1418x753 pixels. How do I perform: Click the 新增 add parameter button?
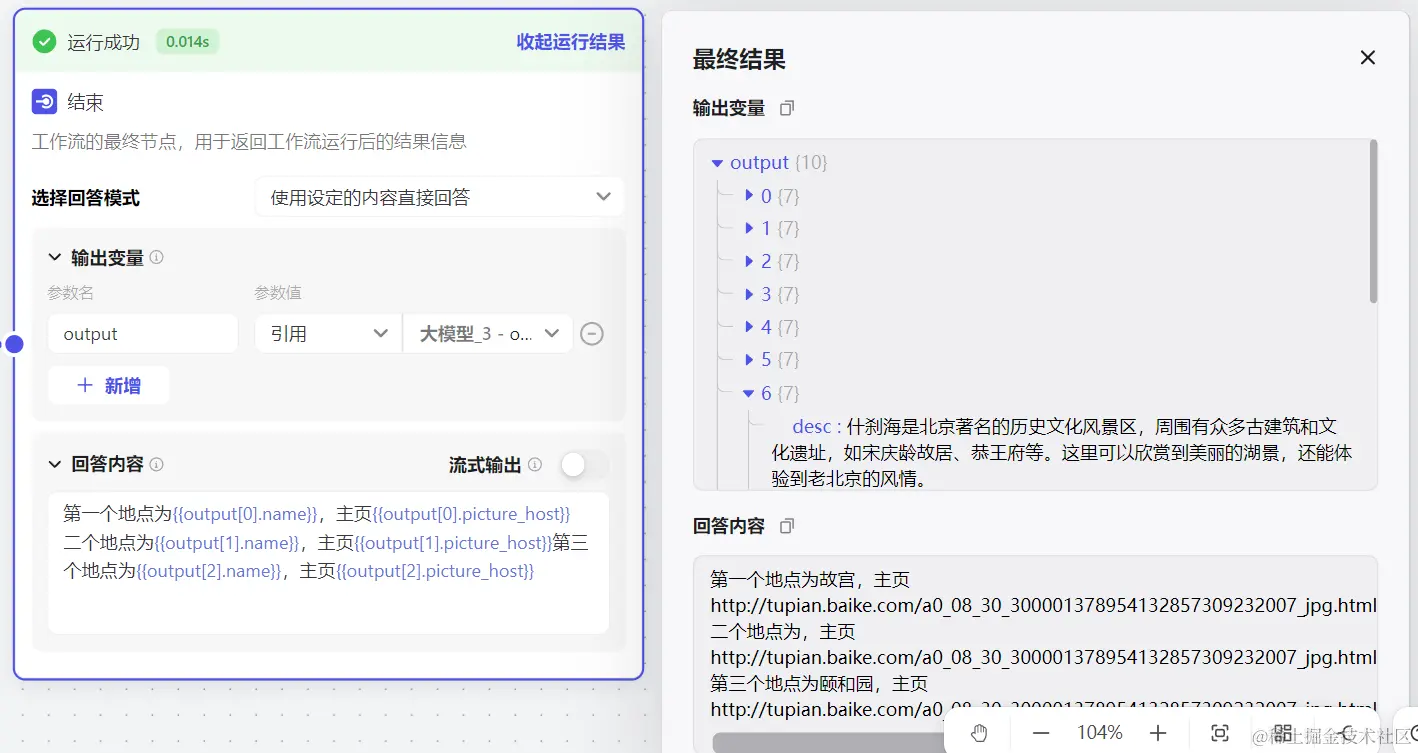pyautogui.click(x=109, y=385)
